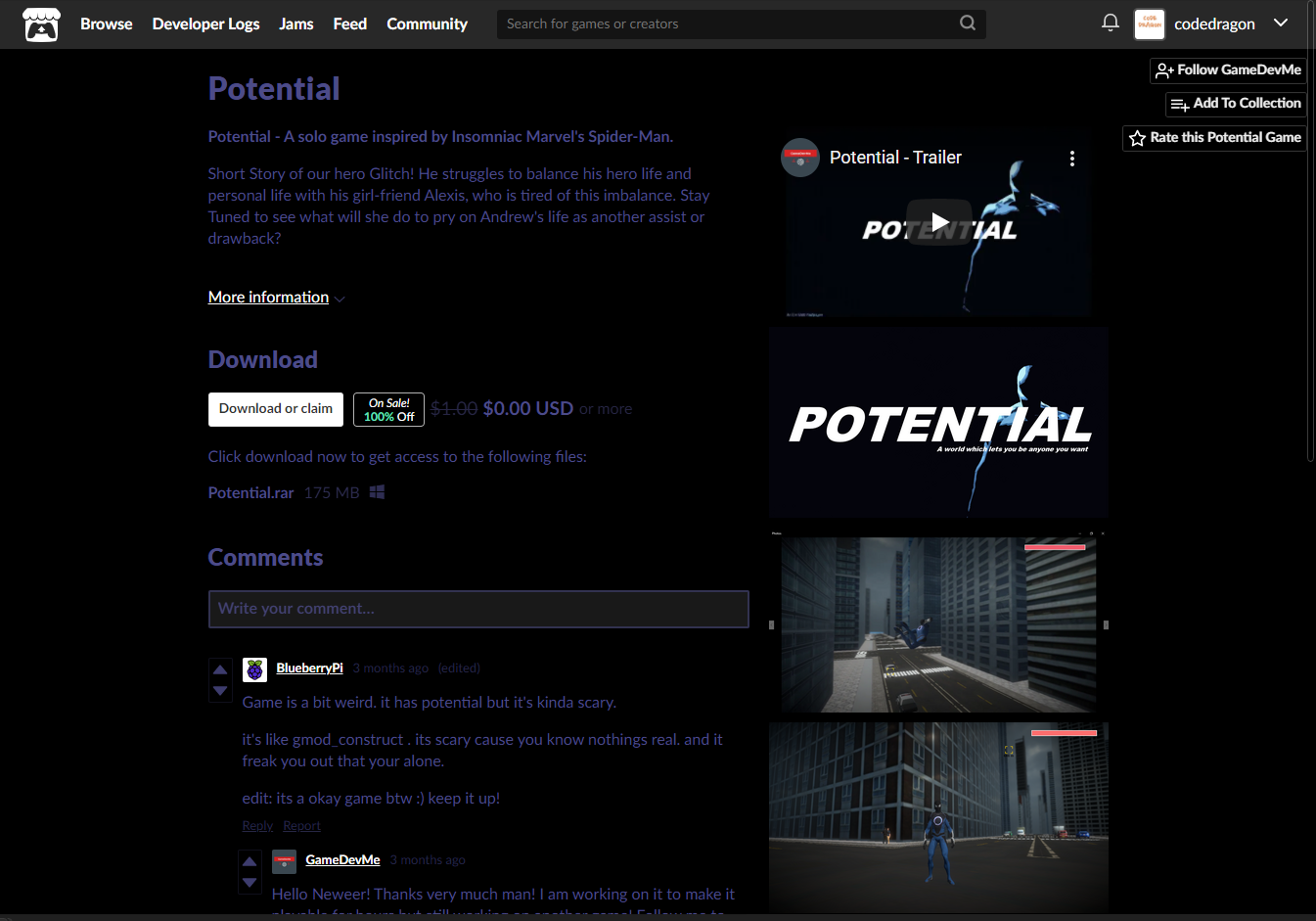Open the trailer channel avatar
Viewport: 1316px width, 921px height.
coord(800,158)
